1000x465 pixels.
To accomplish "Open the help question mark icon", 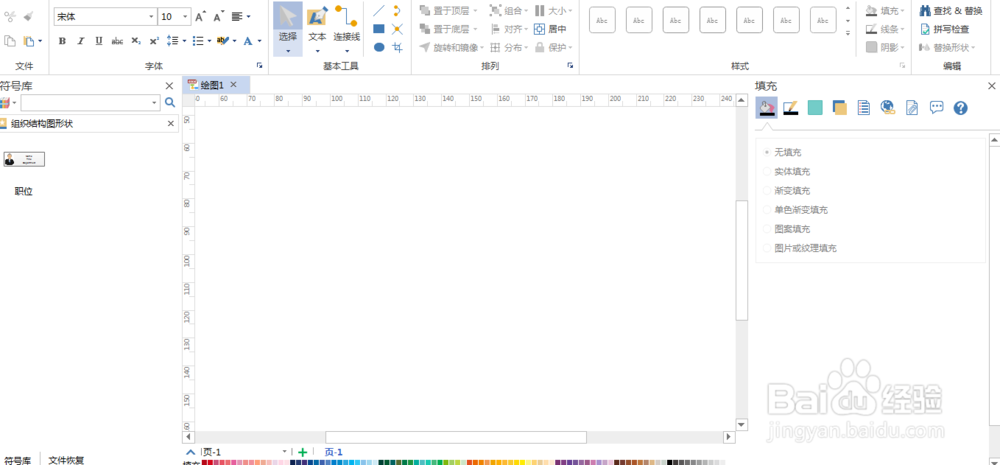I will (x=960, y=108).
